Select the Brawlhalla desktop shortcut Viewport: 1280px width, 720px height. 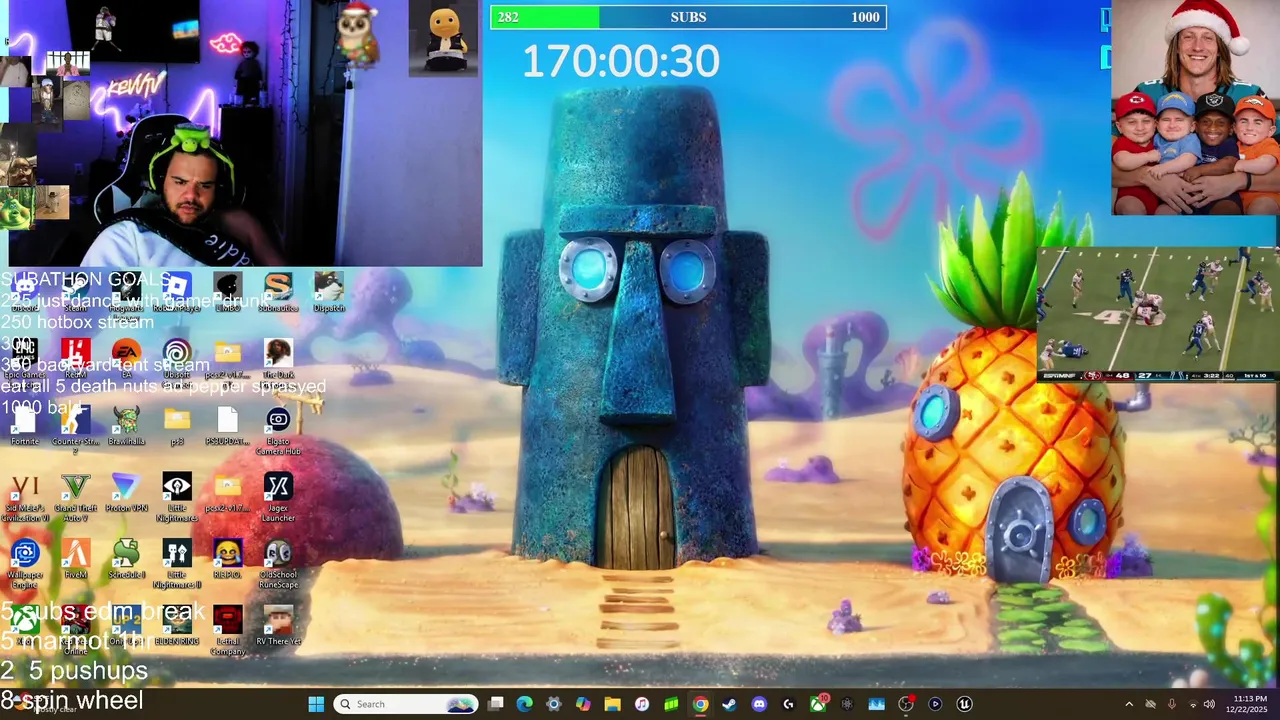click(126, 426)
